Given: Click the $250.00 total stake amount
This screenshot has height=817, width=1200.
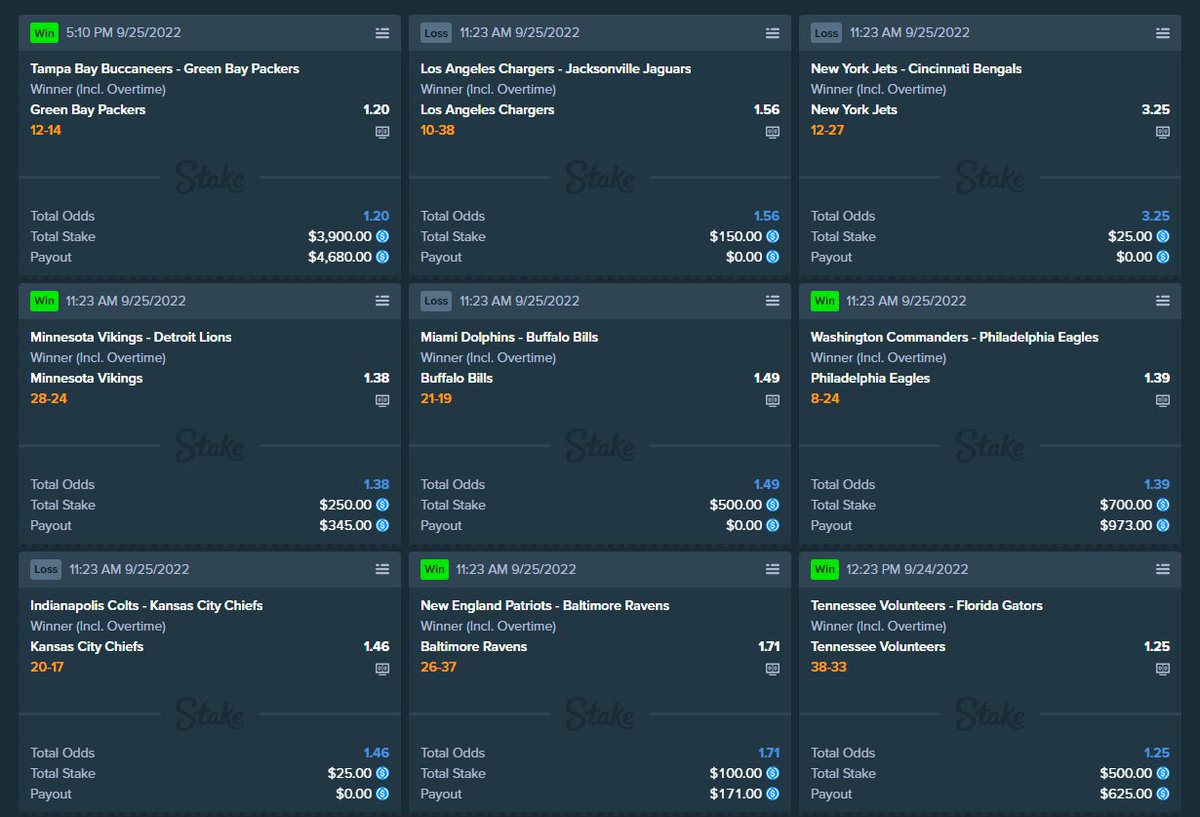Looking at the screenshot, I should coord(345,505).
